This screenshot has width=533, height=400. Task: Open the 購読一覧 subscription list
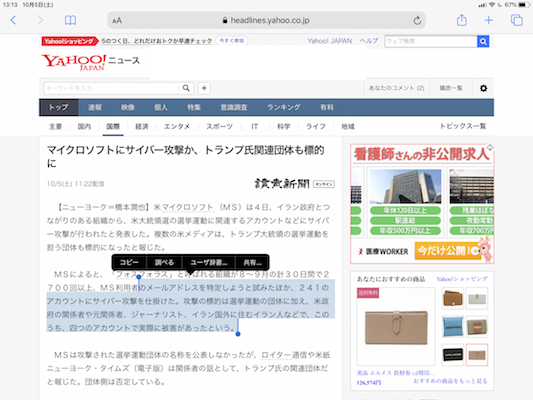tap(451, 88)
